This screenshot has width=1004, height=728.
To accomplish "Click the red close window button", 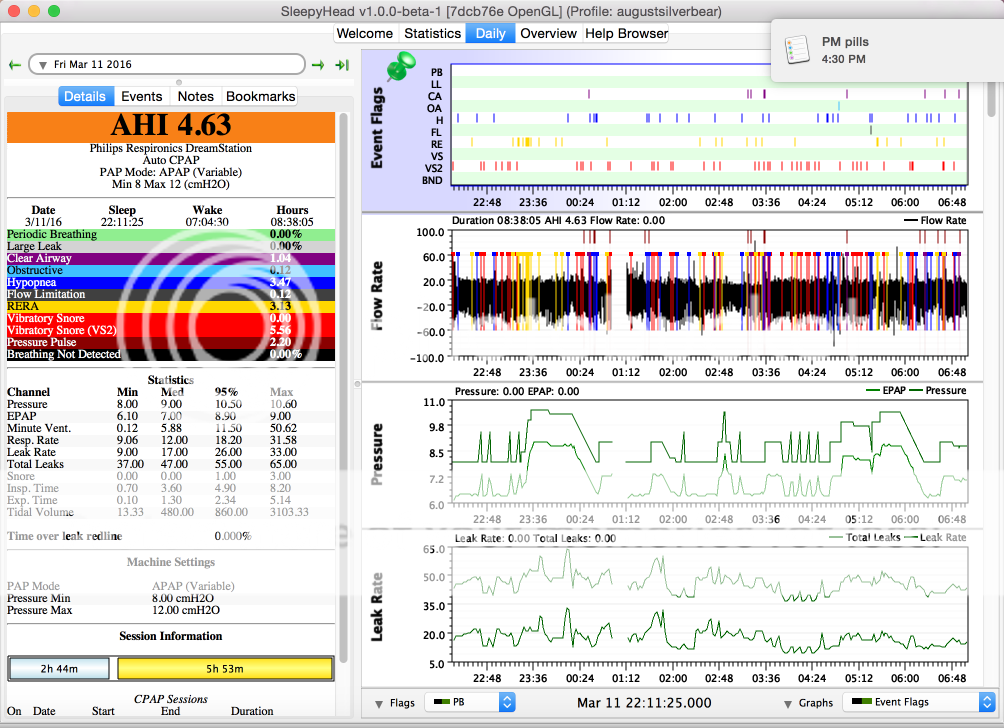I will pos(13,11).
